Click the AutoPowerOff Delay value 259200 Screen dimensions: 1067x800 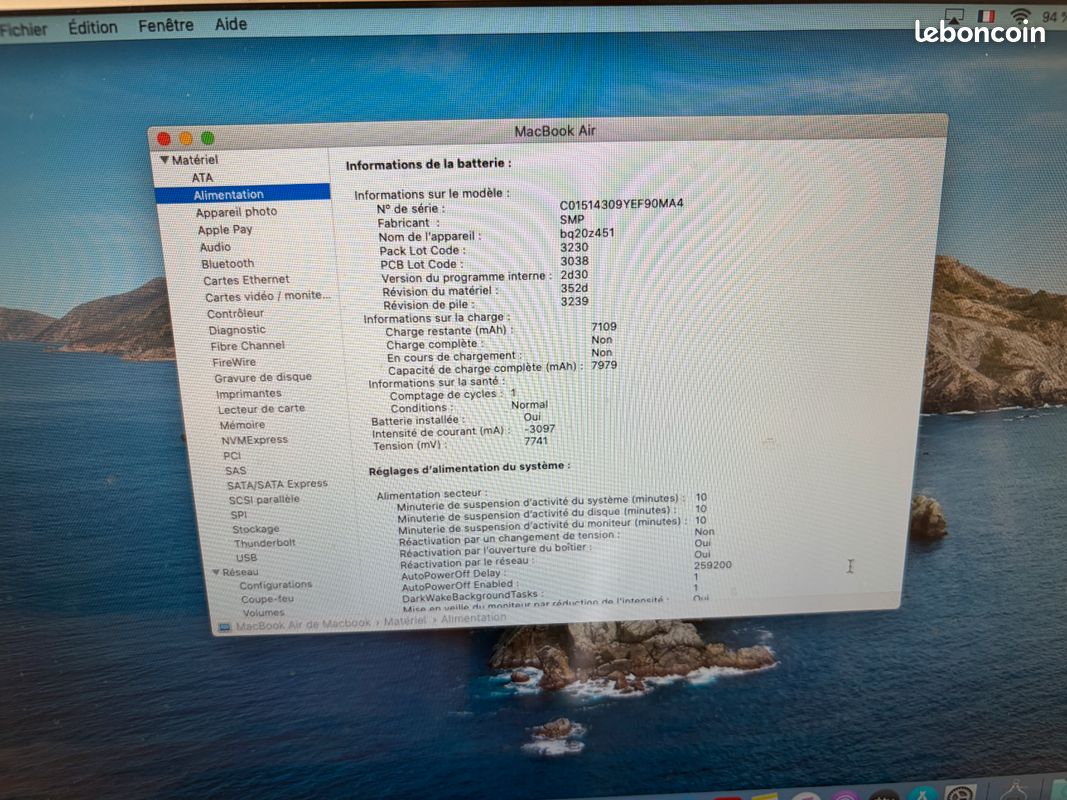click(713, 565)
